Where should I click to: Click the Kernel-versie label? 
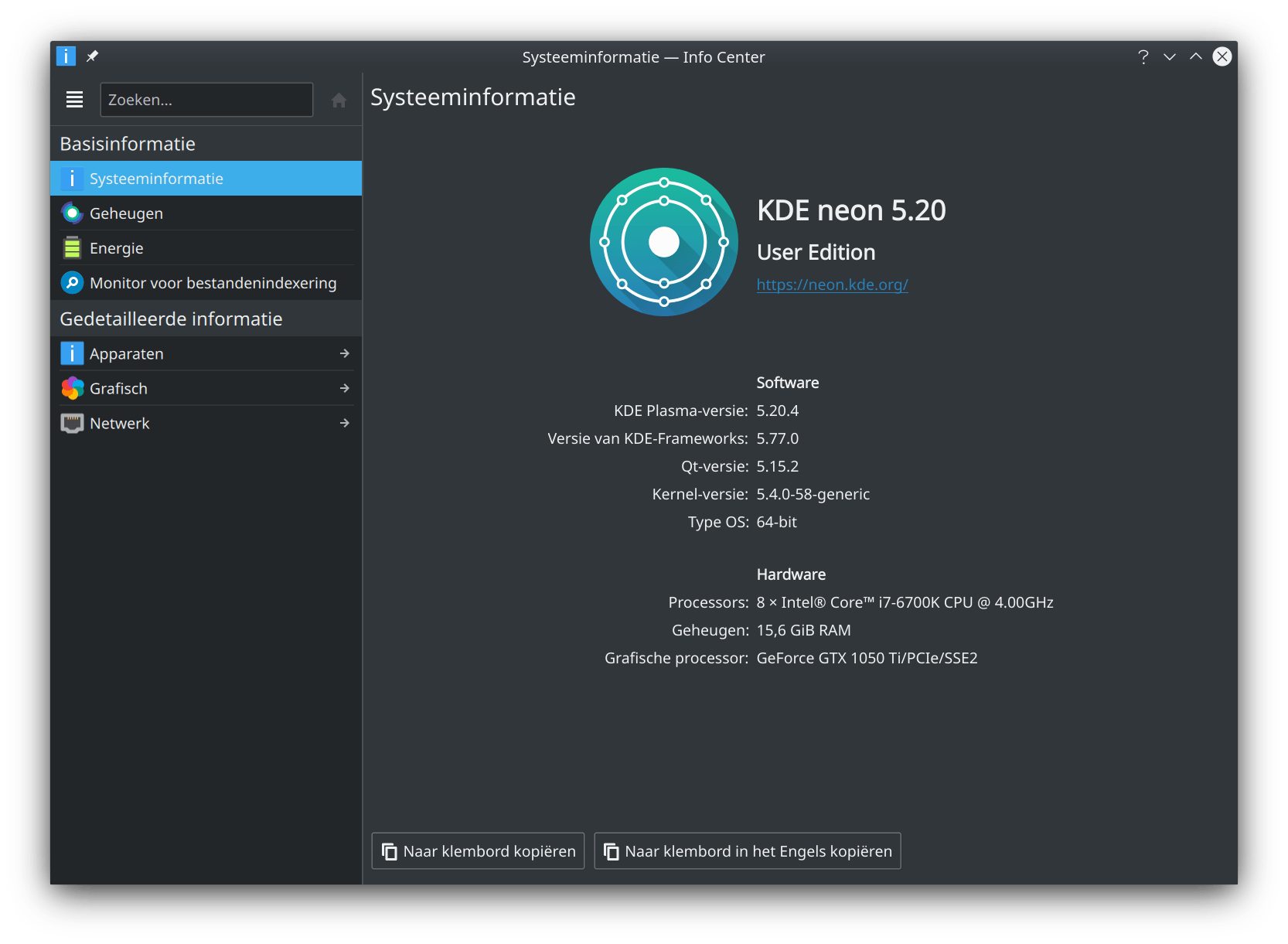click(700, 494)
